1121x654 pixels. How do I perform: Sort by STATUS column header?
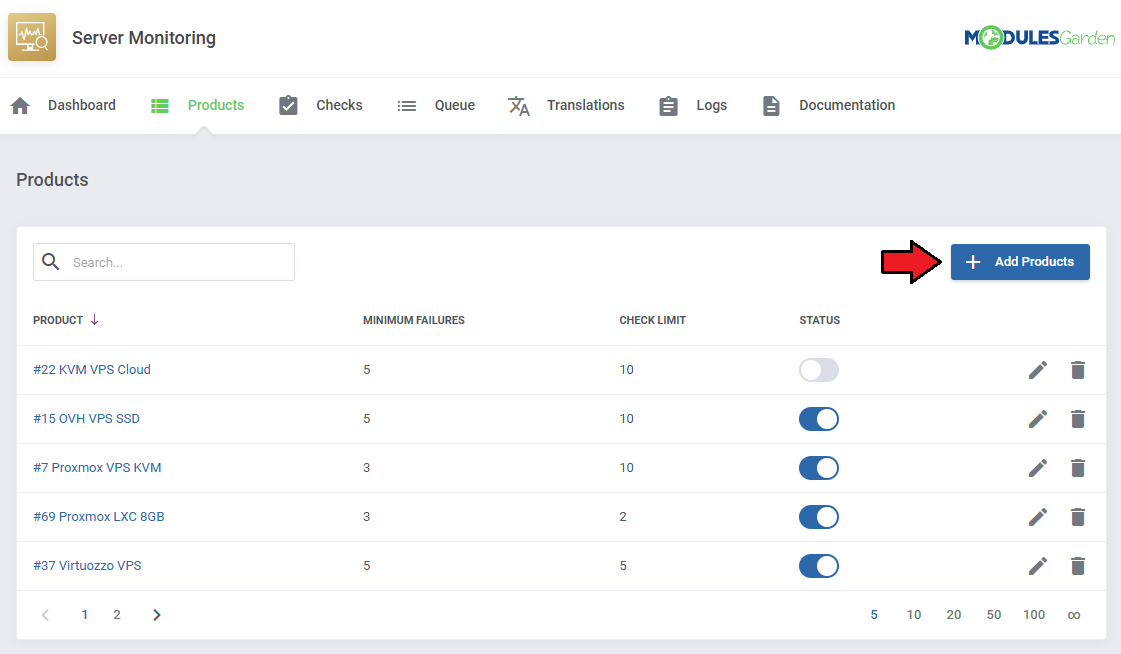click(819, 320)
